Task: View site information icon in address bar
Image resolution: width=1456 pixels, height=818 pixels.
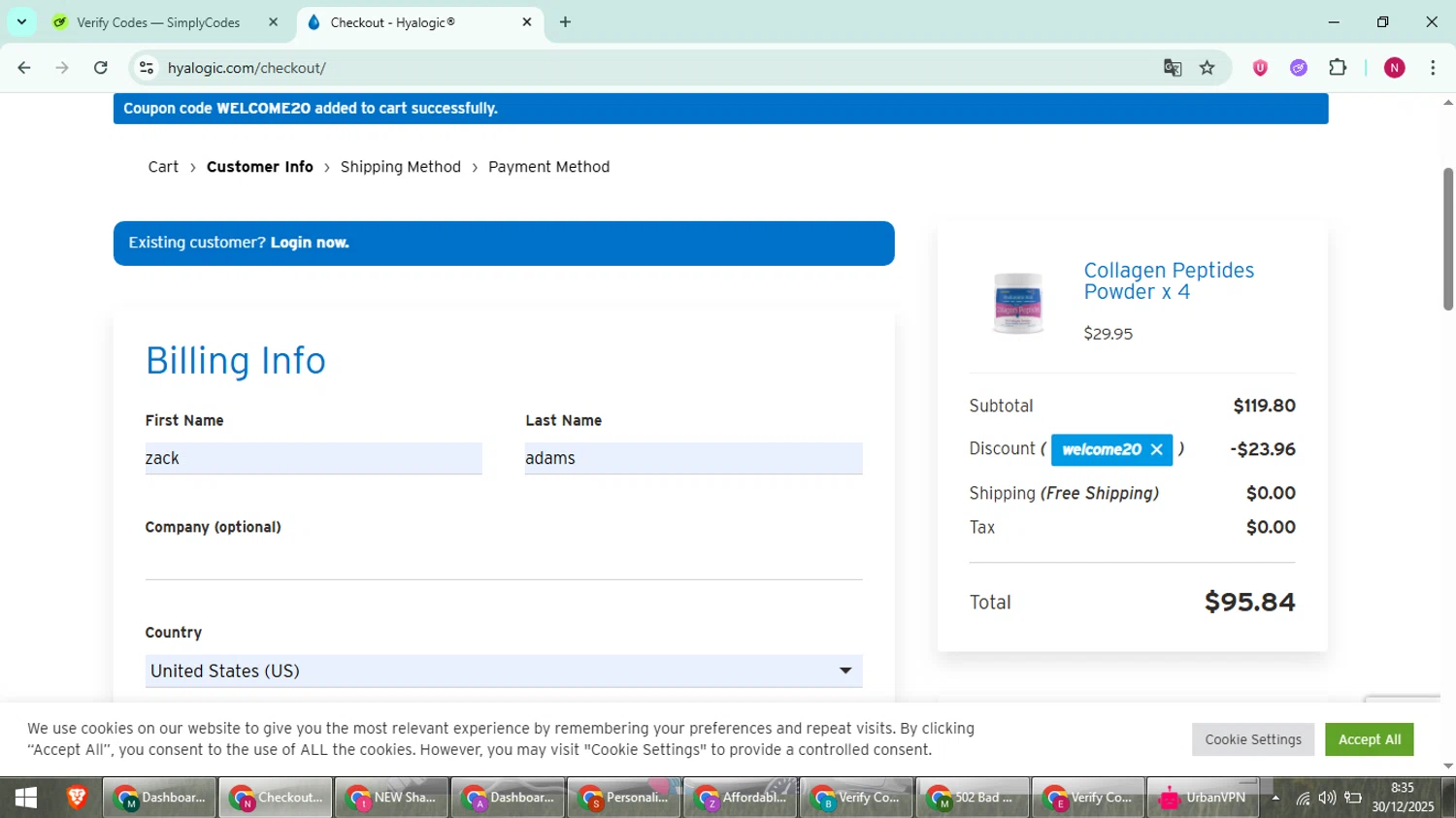Action: [147, 68]
